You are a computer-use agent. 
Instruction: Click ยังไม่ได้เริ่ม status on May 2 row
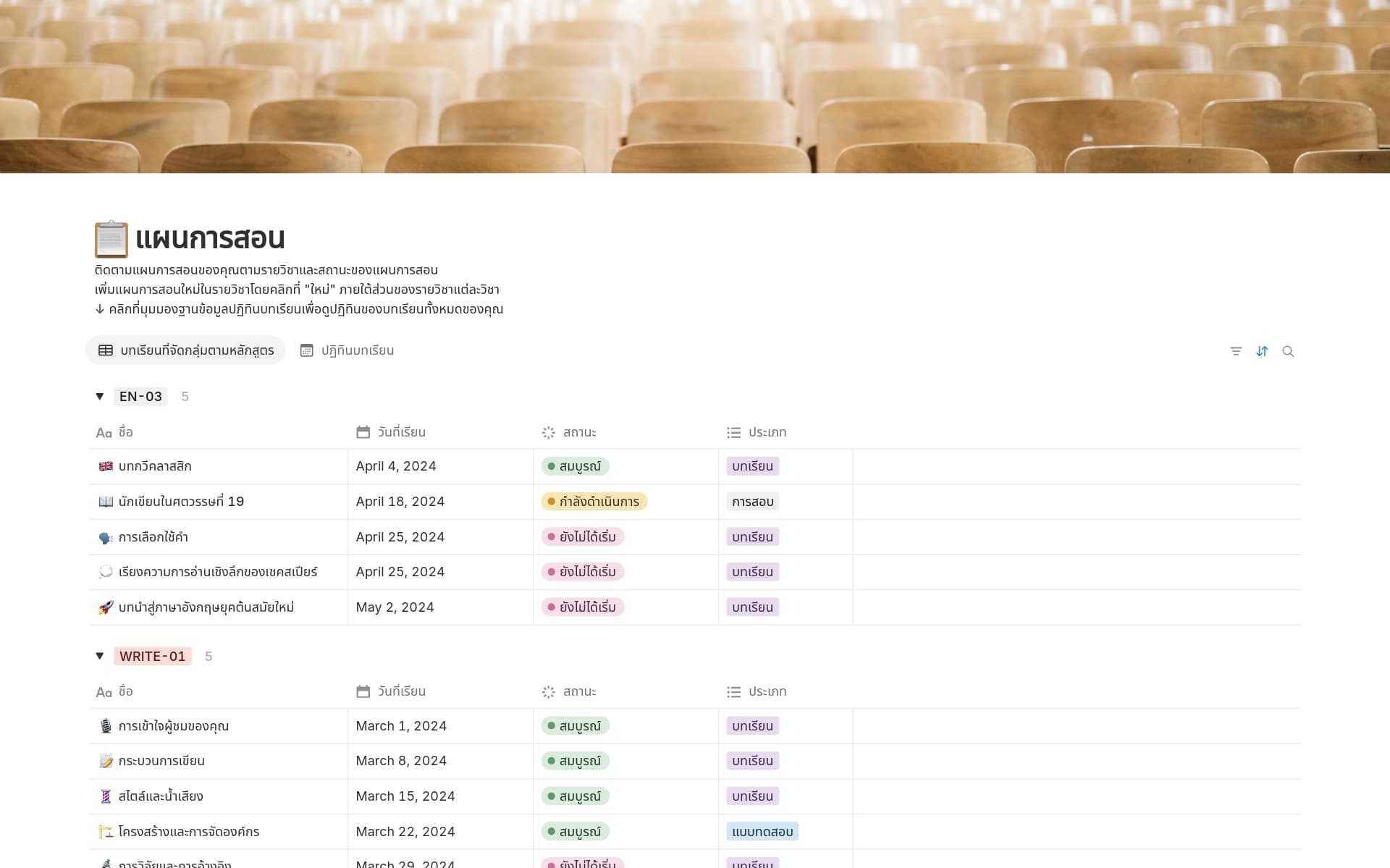pyautogui.click(x=582, y=607)
